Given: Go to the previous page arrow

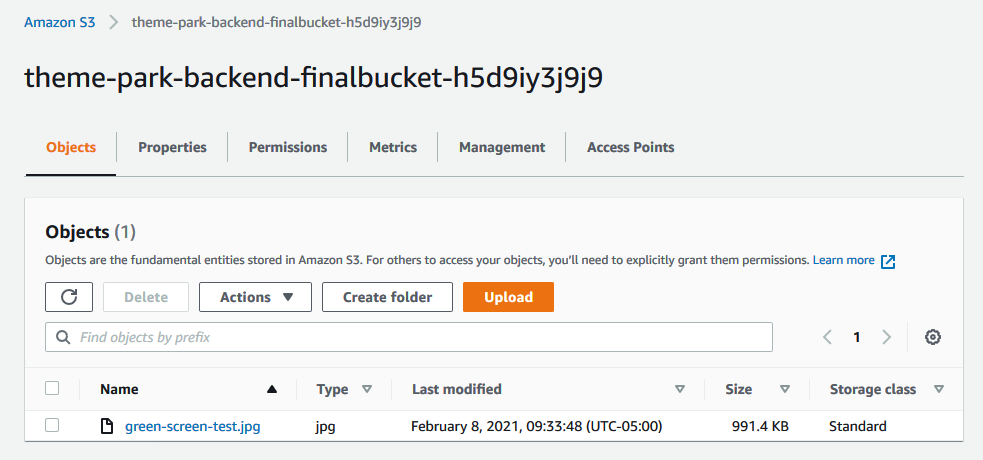Looking at the screenshot, I should click(827, 337).
